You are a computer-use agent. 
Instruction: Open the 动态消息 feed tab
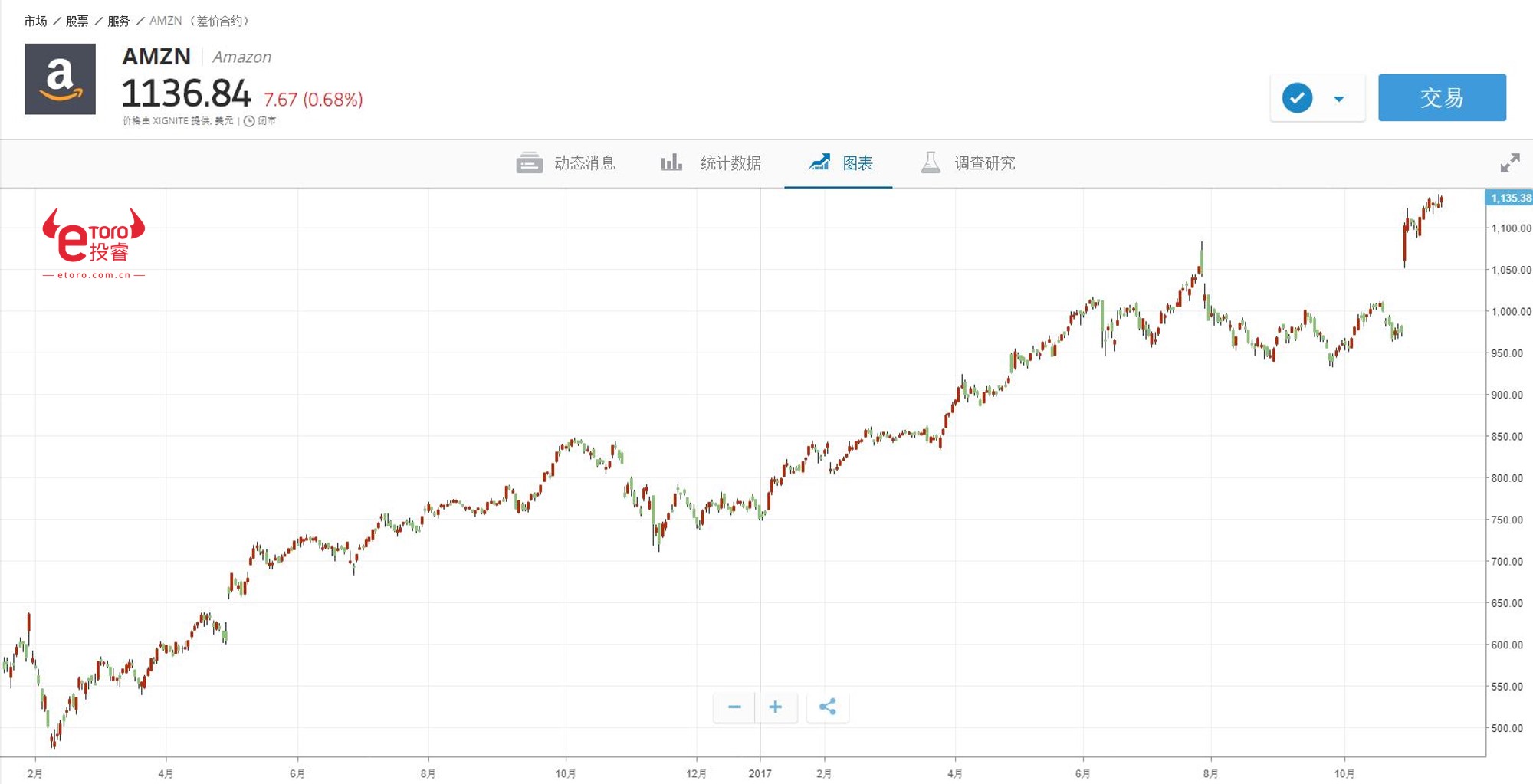(x=566, y=163)
